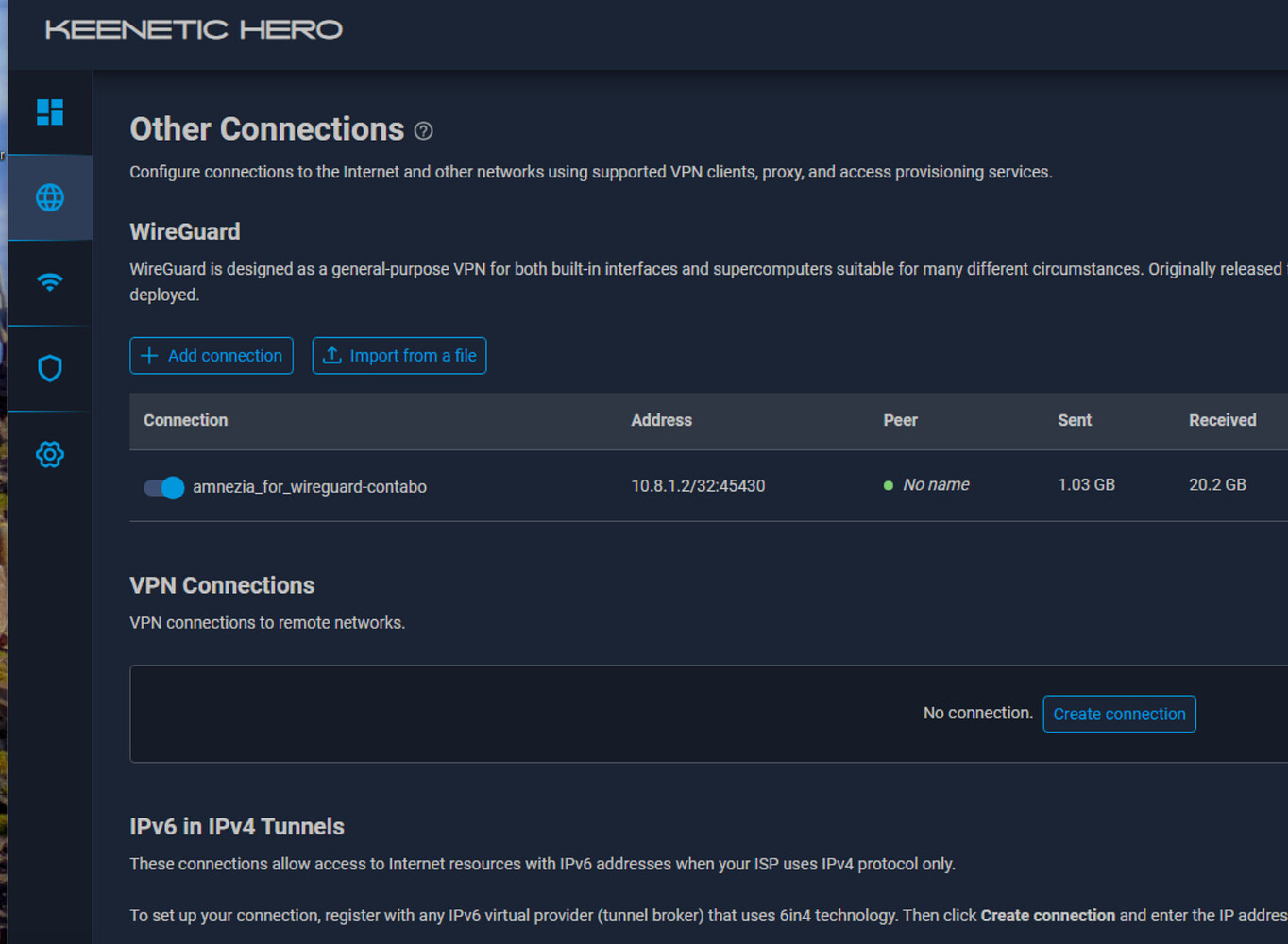Click the Add connection button

pyautogui.click(x=212, y=356)
